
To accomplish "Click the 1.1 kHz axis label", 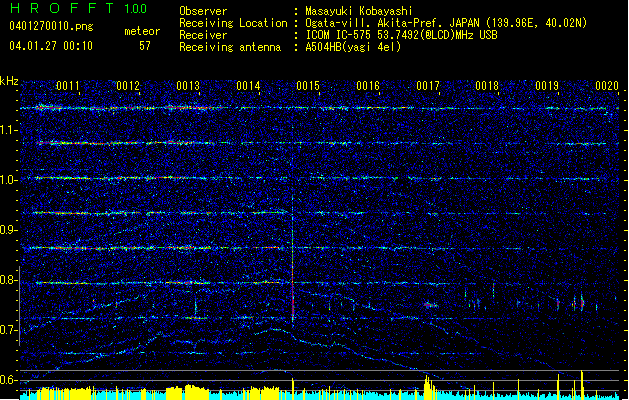I will pos(8,130).
